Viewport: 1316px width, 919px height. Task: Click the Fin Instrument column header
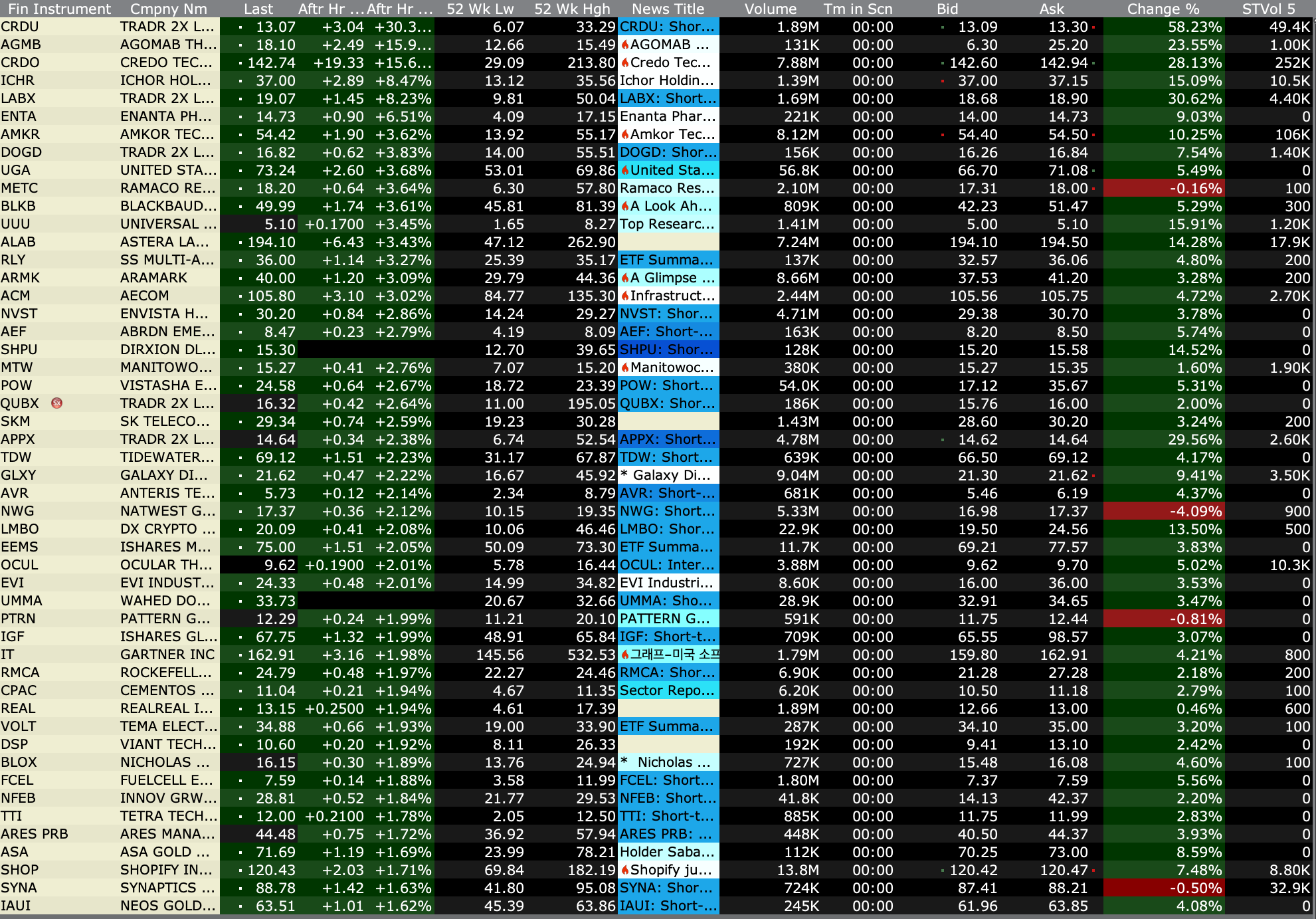tap(59, 9)
